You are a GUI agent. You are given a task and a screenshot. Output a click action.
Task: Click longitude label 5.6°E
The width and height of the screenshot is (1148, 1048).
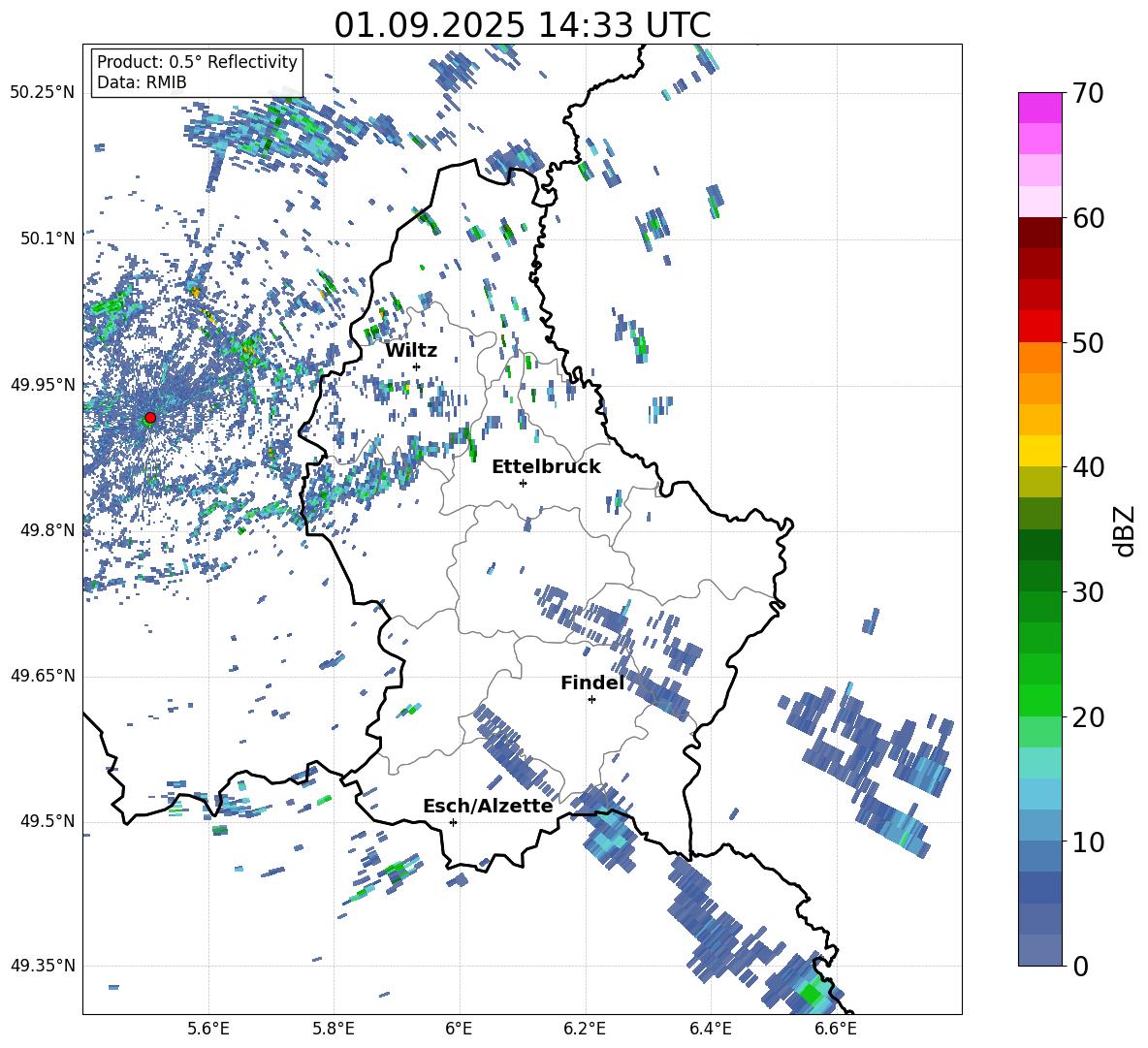point(208,1029)
